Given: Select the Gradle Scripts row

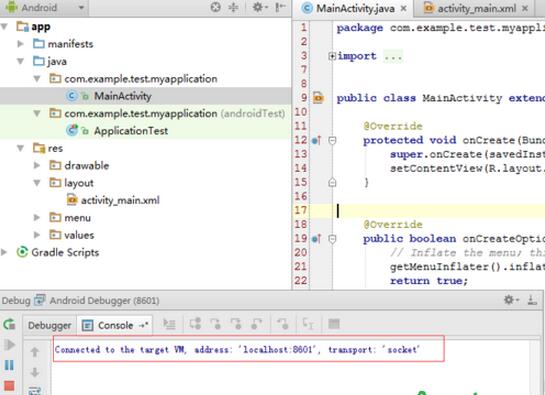Looking at the screenshot, I should pos(145,252).
